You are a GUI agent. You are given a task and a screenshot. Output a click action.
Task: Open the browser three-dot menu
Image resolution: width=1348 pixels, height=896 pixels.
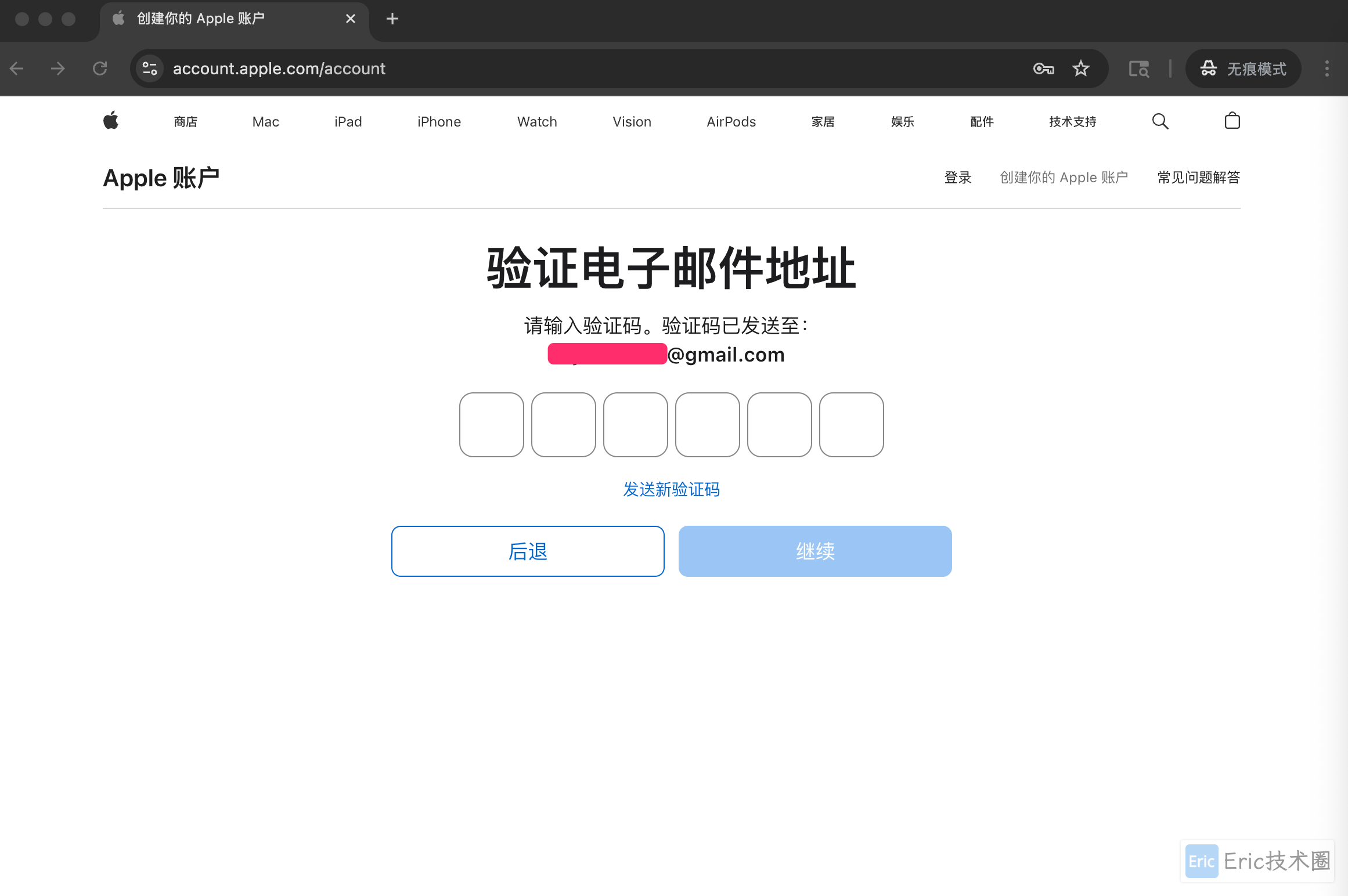[1327, 68]
